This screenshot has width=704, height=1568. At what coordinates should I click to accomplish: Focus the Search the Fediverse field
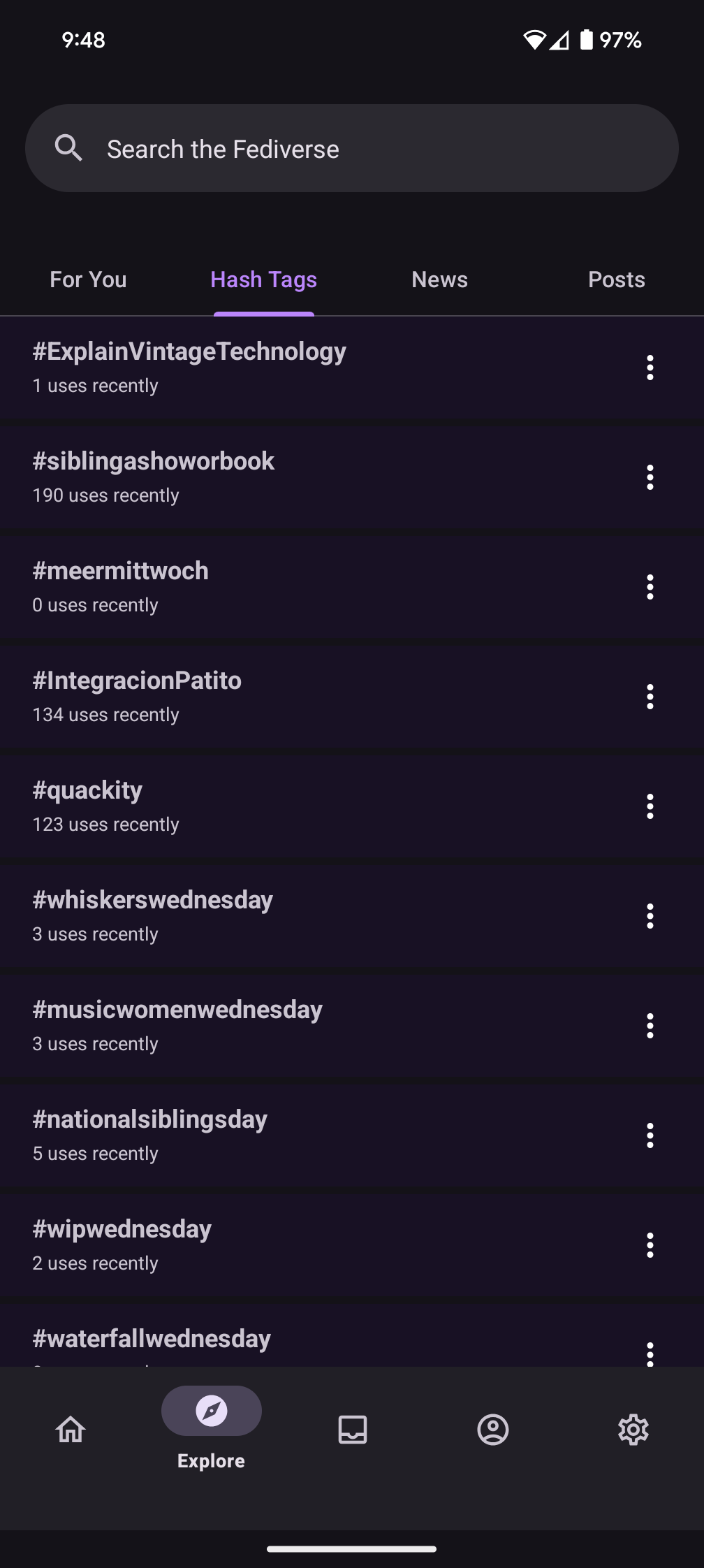pos(363,149)
